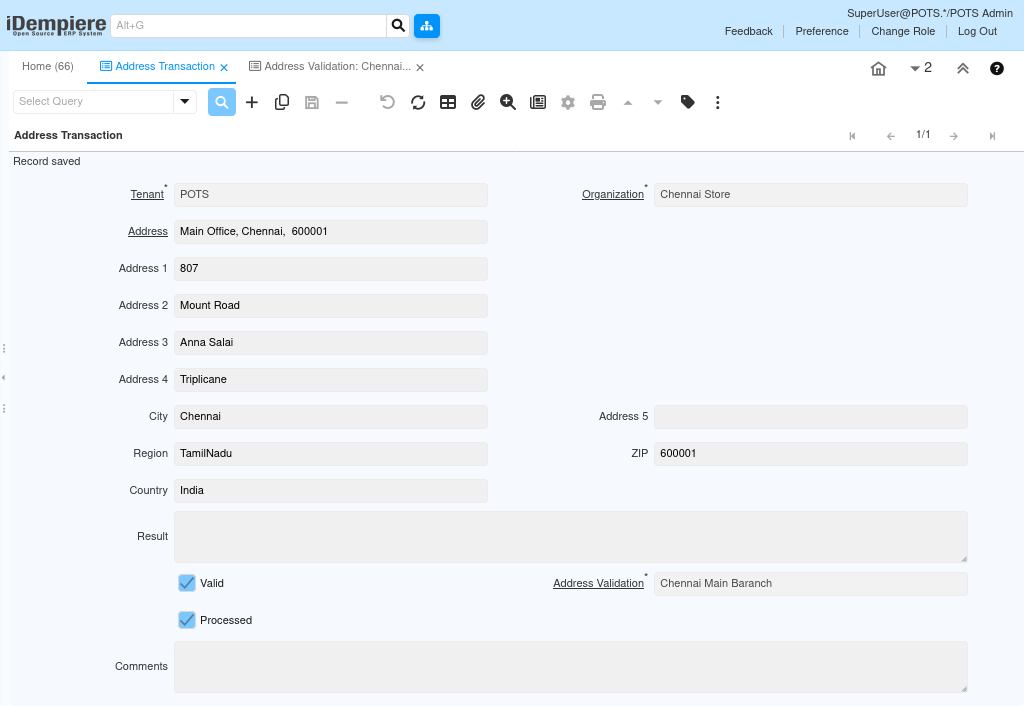The width and height of the screenshot is (1024, 706).
Task: Open the menu tree icon button
Action: pyautogui.click(x=427, y=25)
